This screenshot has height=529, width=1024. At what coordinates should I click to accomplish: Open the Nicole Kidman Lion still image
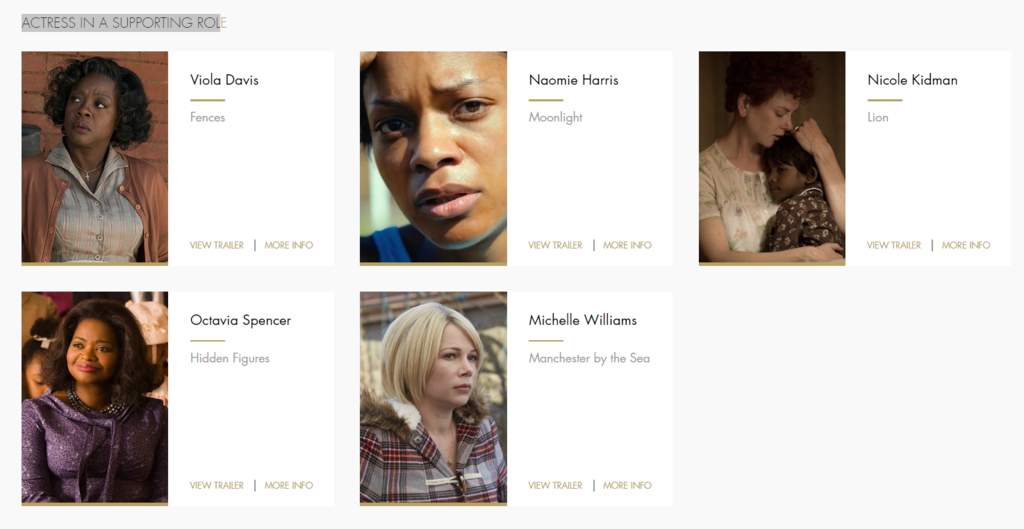coord(772,157)
